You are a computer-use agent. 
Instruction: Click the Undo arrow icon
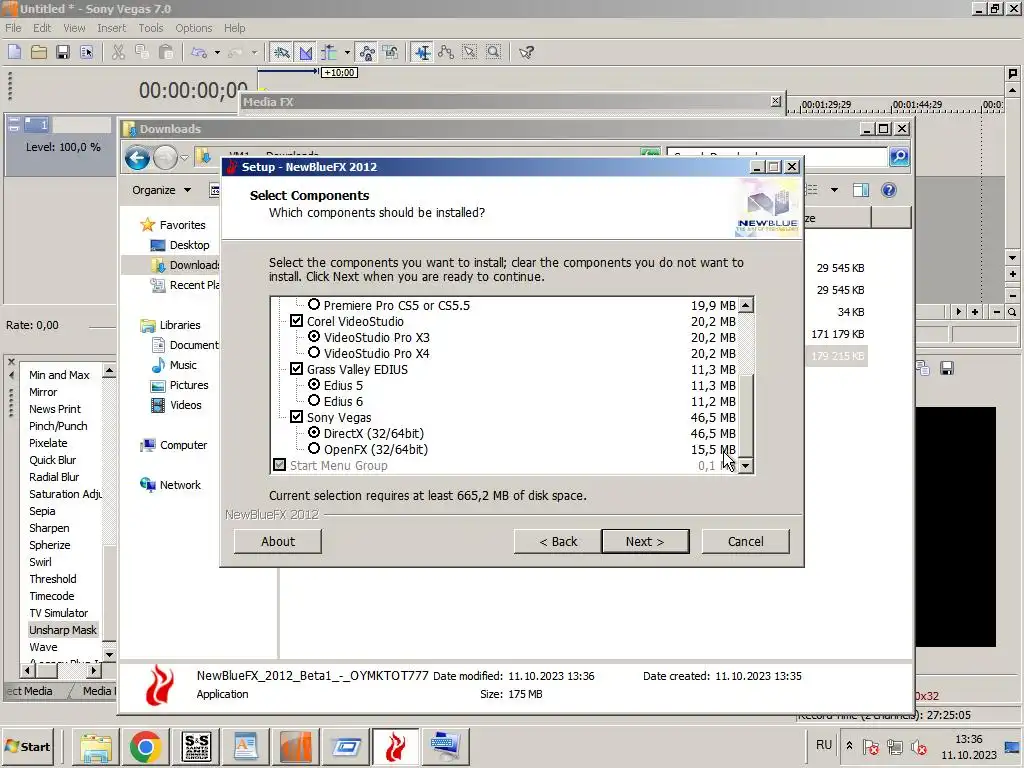(x=199, y=52)
